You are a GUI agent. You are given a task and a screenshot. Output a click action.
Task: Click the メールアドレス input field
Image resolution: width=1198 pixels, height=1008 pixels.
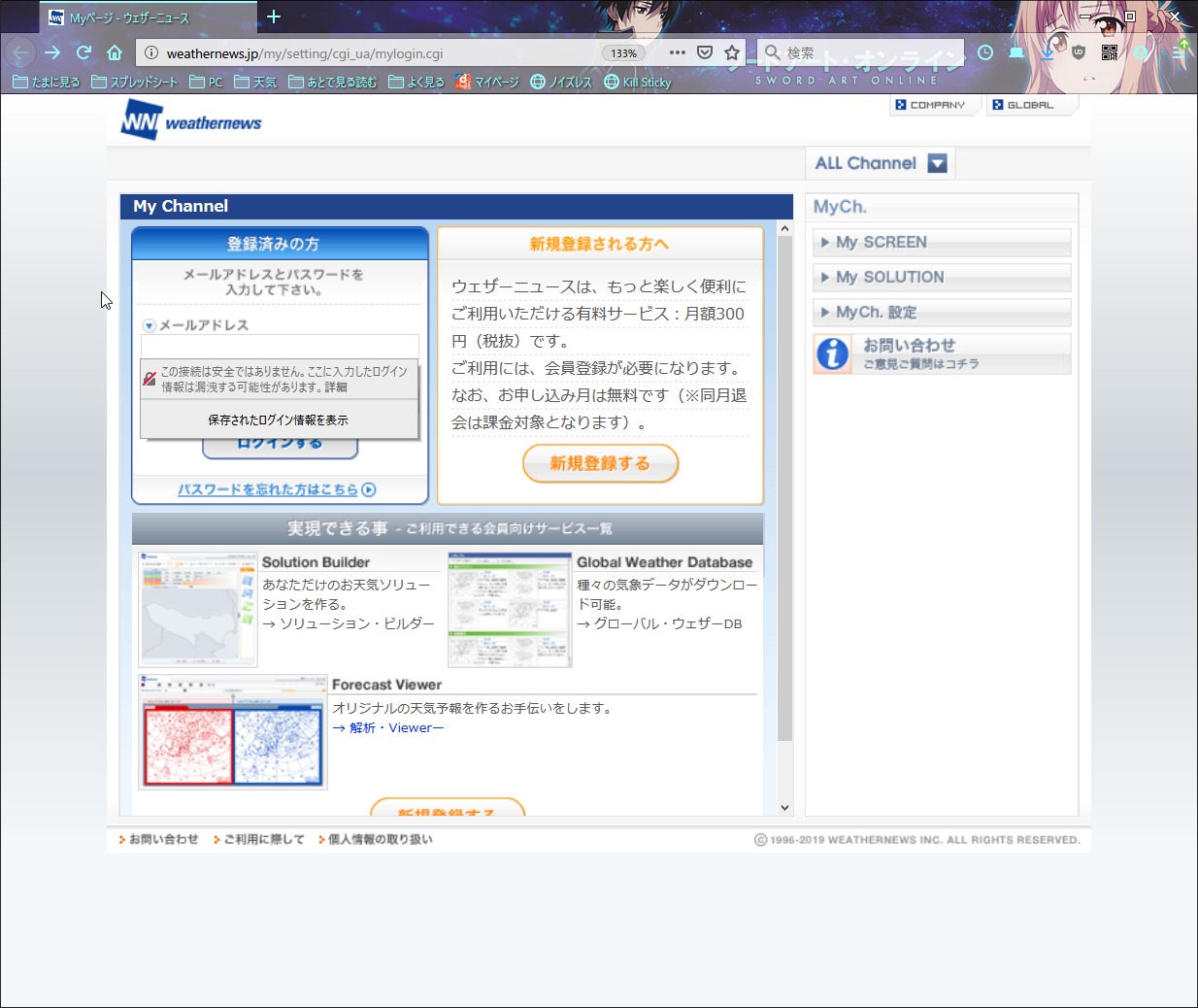click(x=280, y=347)
